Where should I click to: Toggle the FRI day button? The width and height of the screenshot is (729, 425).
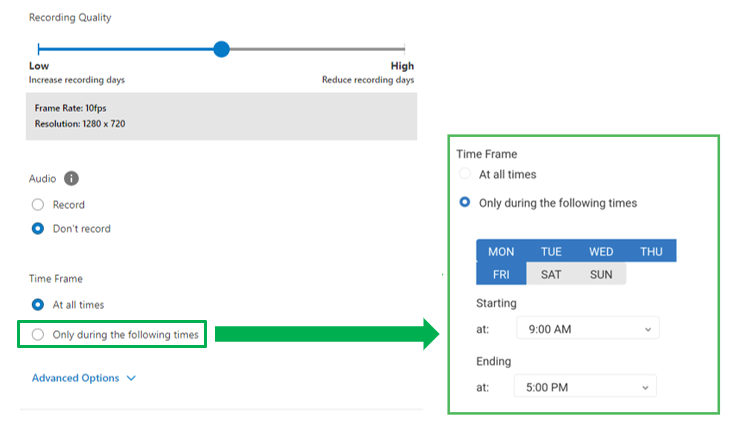click(501, 274)
